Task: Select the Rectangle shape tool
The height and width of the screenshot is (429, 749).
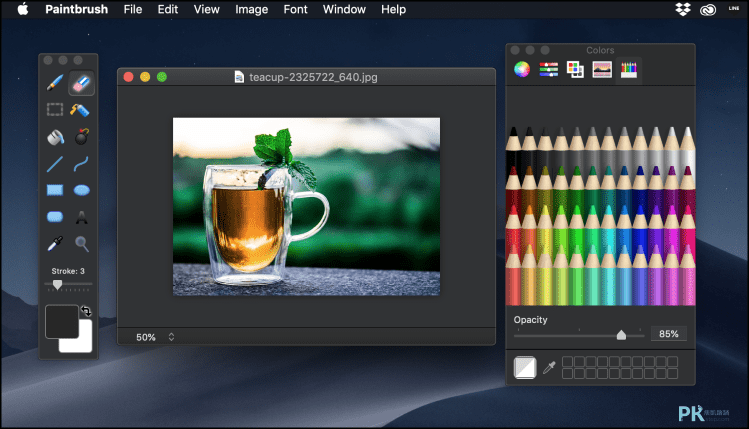Action: [55, 190]
